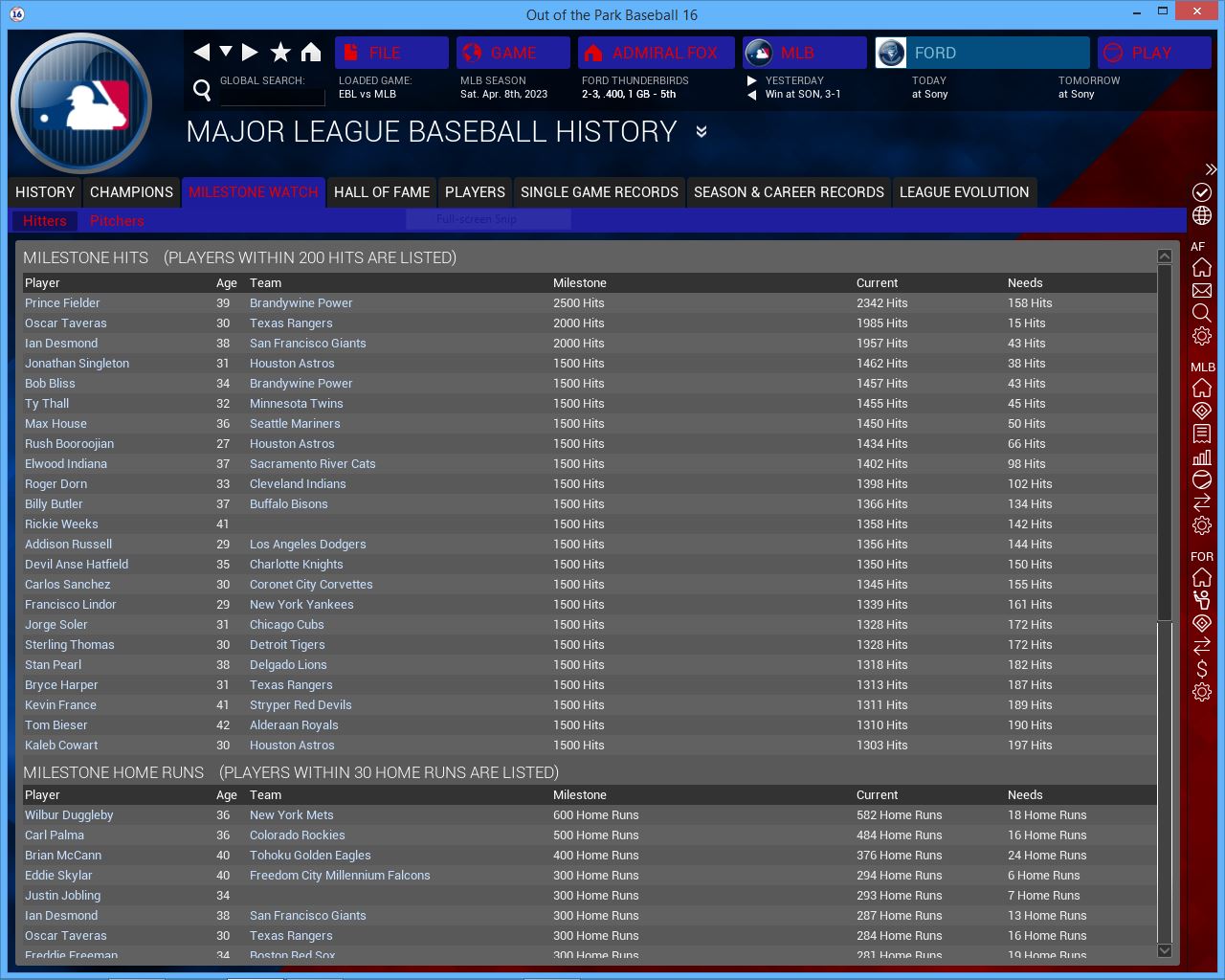Viewport: 1225px width, 980px height.
Task: Click the white home icon beside the star
Action: 311,53
